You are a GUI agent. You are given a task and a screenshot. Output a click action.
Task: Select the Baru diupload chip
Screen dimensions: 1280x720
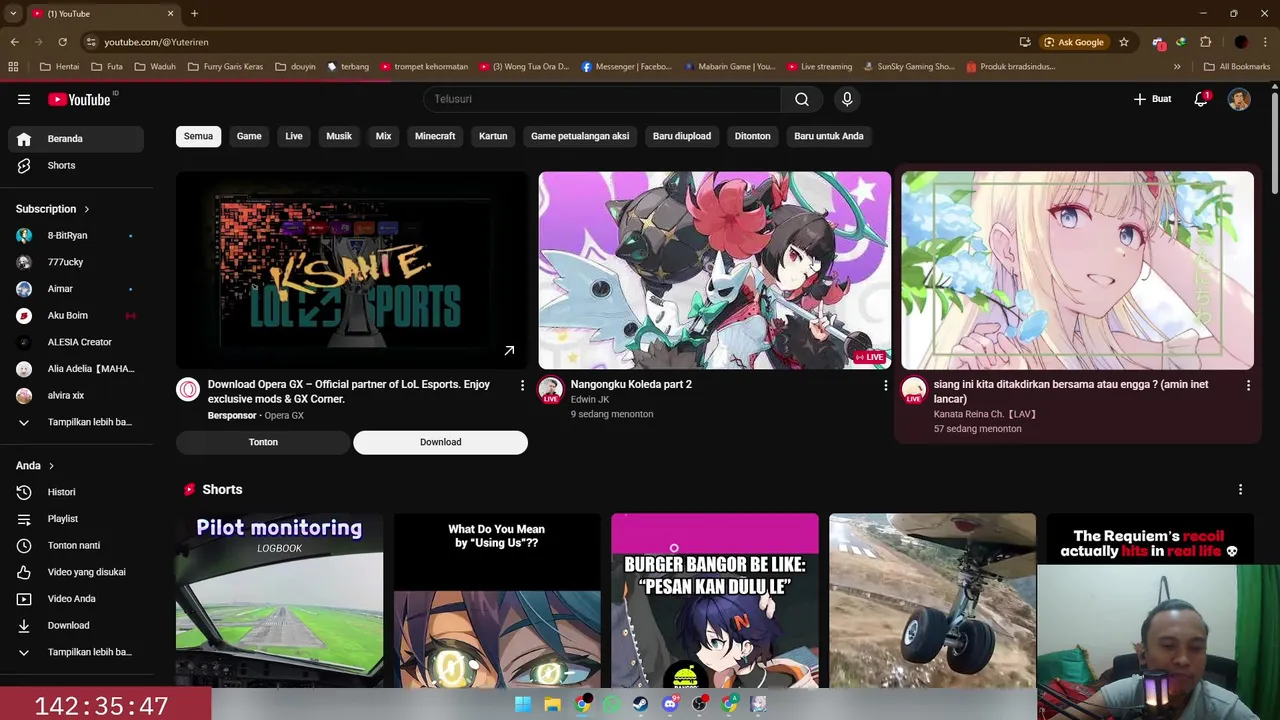click(x=682, y=136)
